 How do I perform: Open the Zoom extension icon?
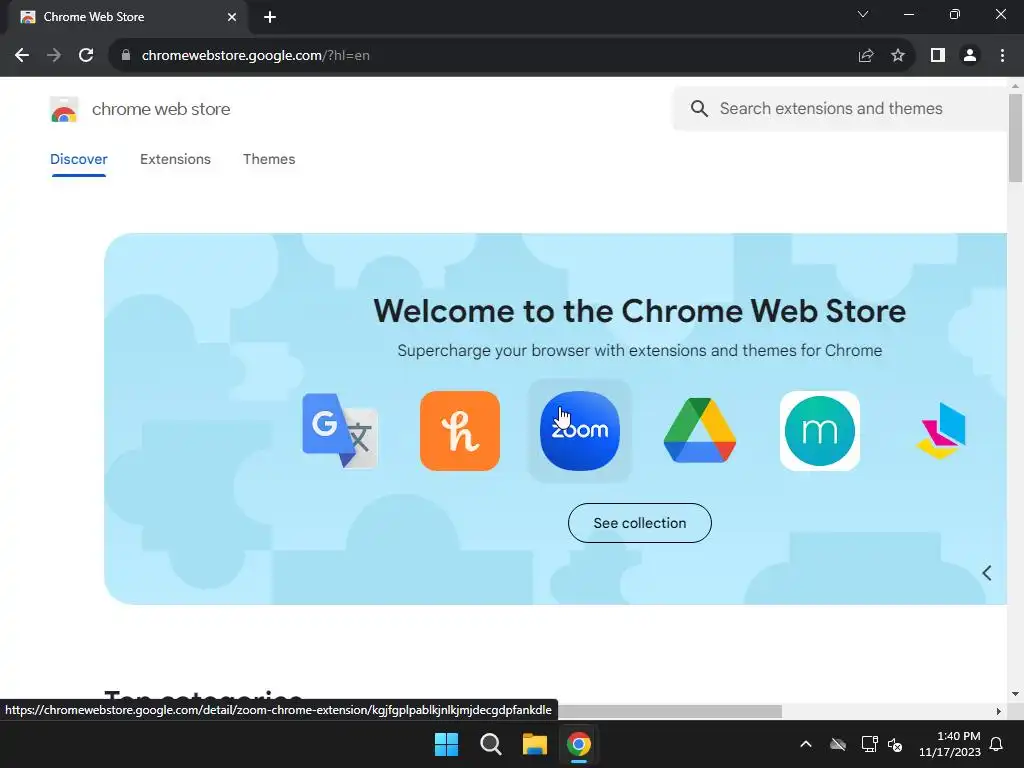click(x=580, y=431)
